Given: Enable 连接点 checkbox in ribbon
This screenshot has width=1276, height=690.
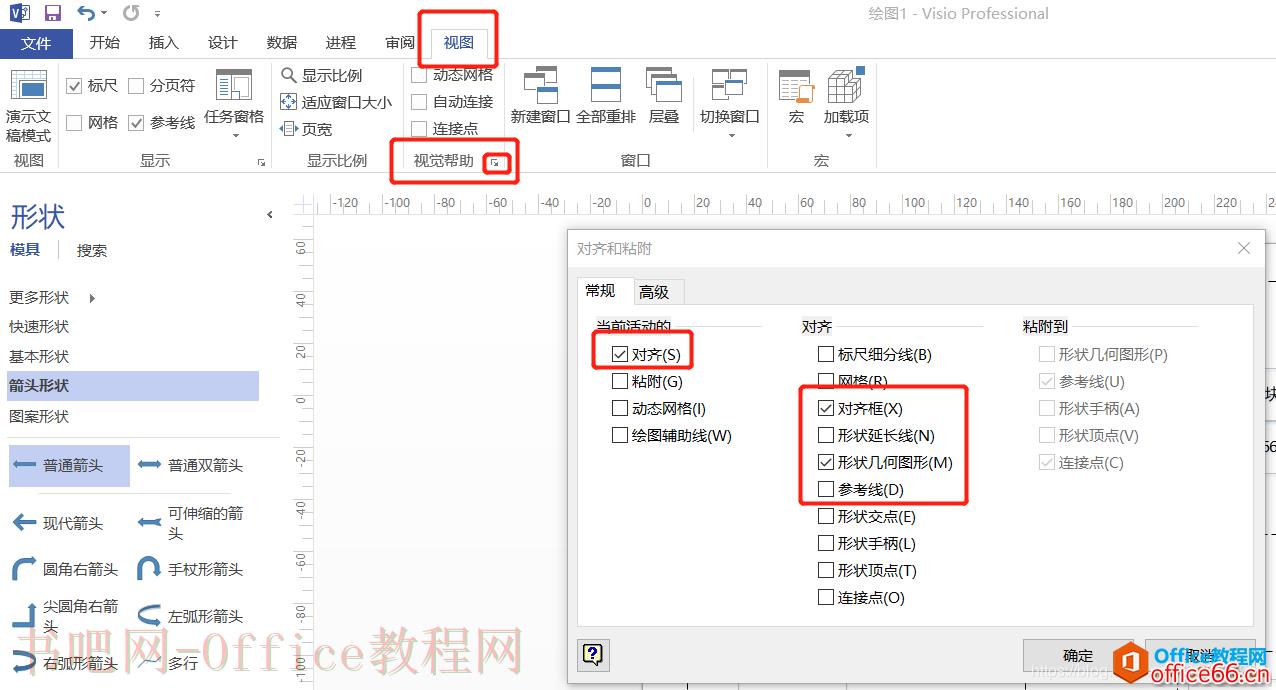Looking at the screenshot, I should 419,129.
